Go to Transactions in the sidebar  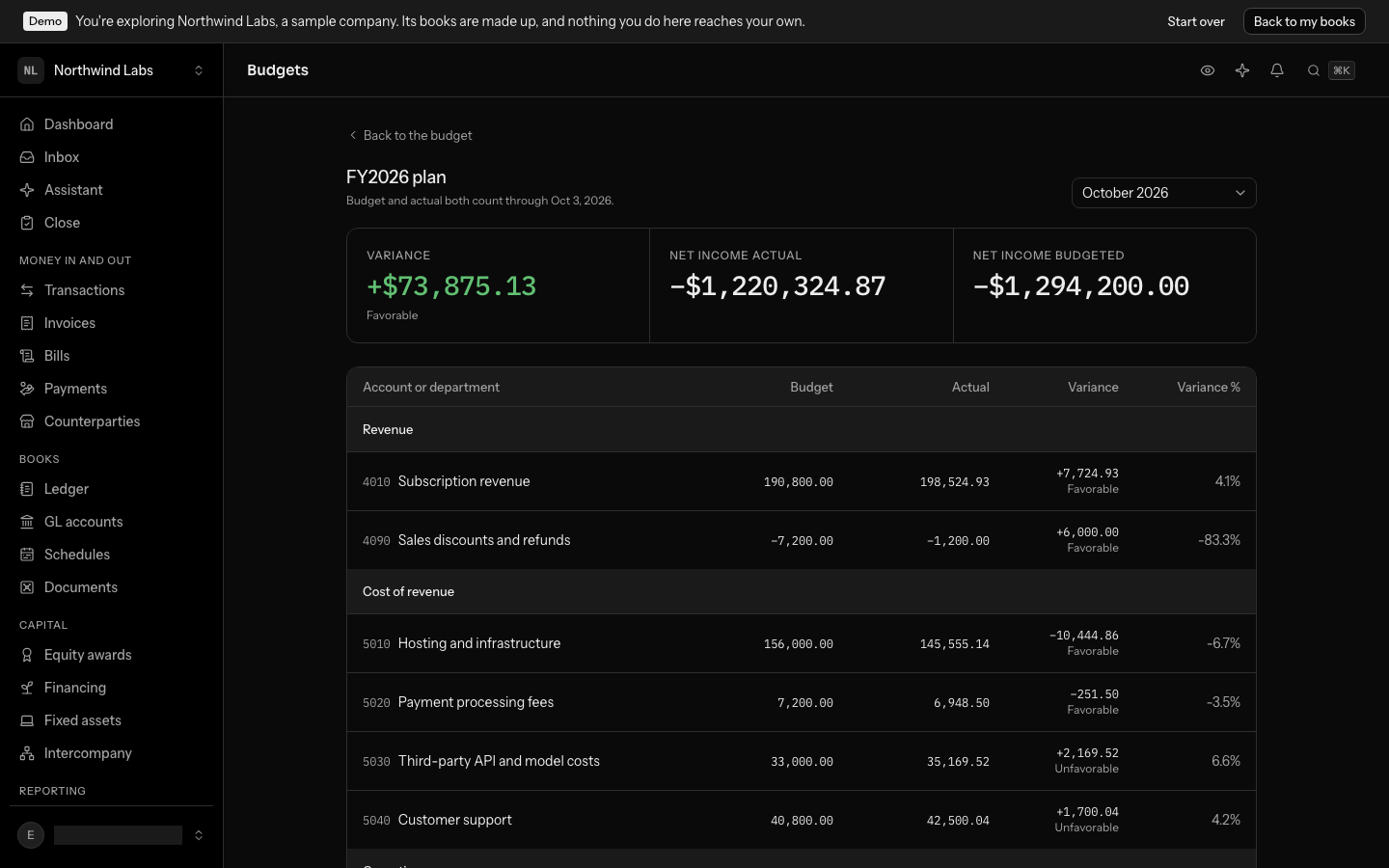coord(112,290)
